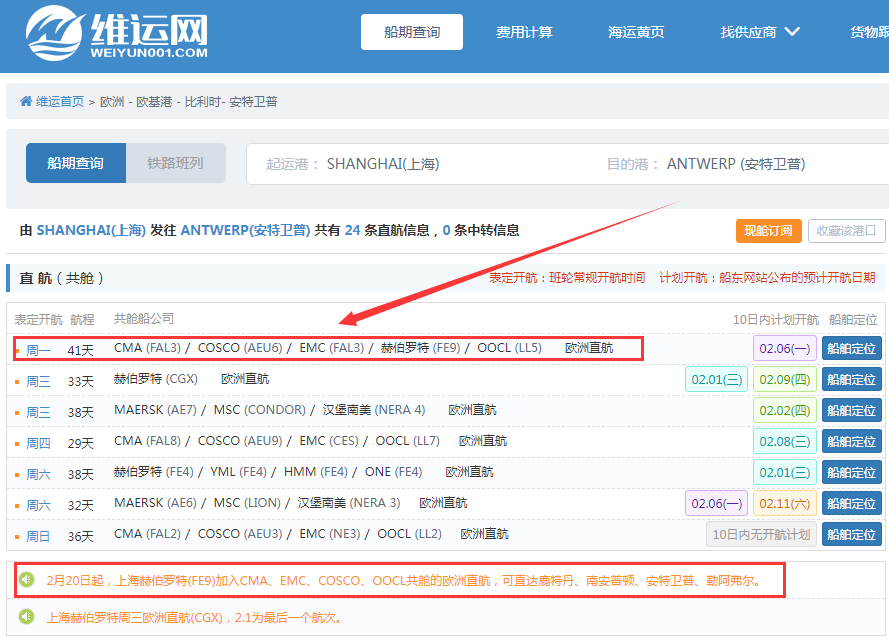Click the home icon in the breadcrumb
Screen dimensions: 889x637
[27, 100]
